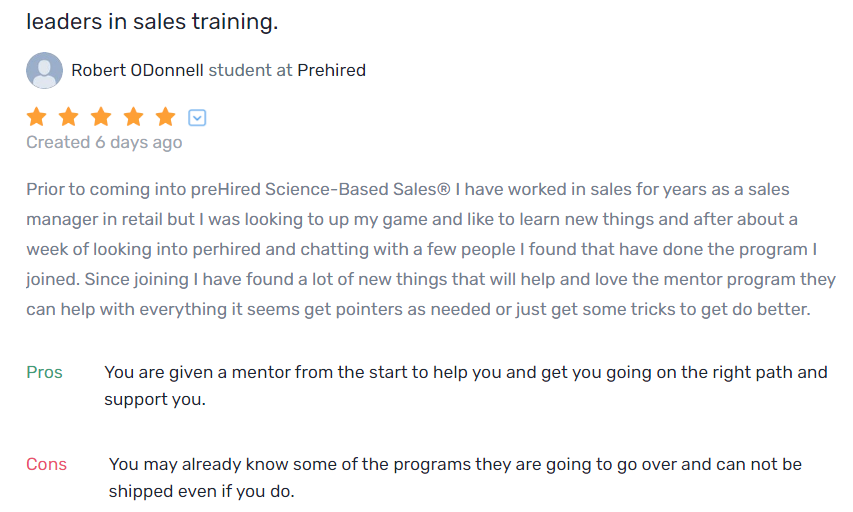Open the Prehired company link
This screenshot has width=853, height=512.
click(x=332, y=71)
